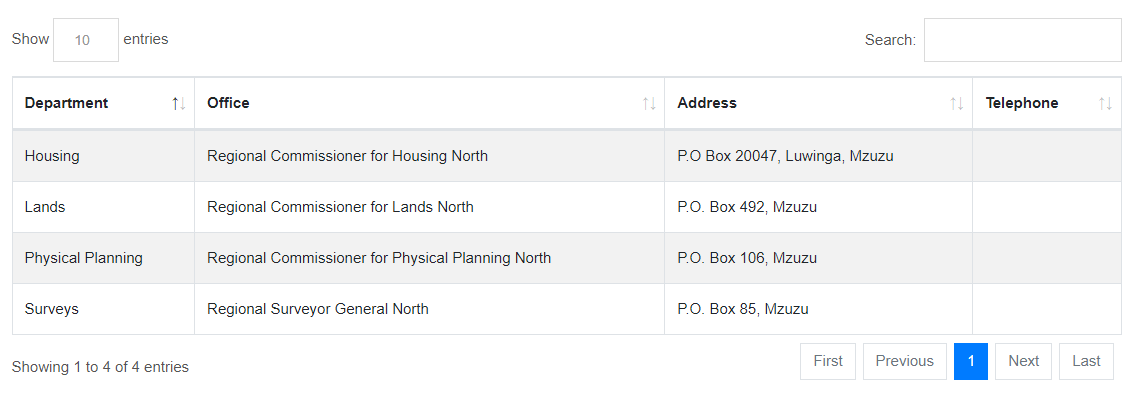This screenshot has width=1145, height=399.
Task: Click the Address column header text
Action: coord(707,103)
